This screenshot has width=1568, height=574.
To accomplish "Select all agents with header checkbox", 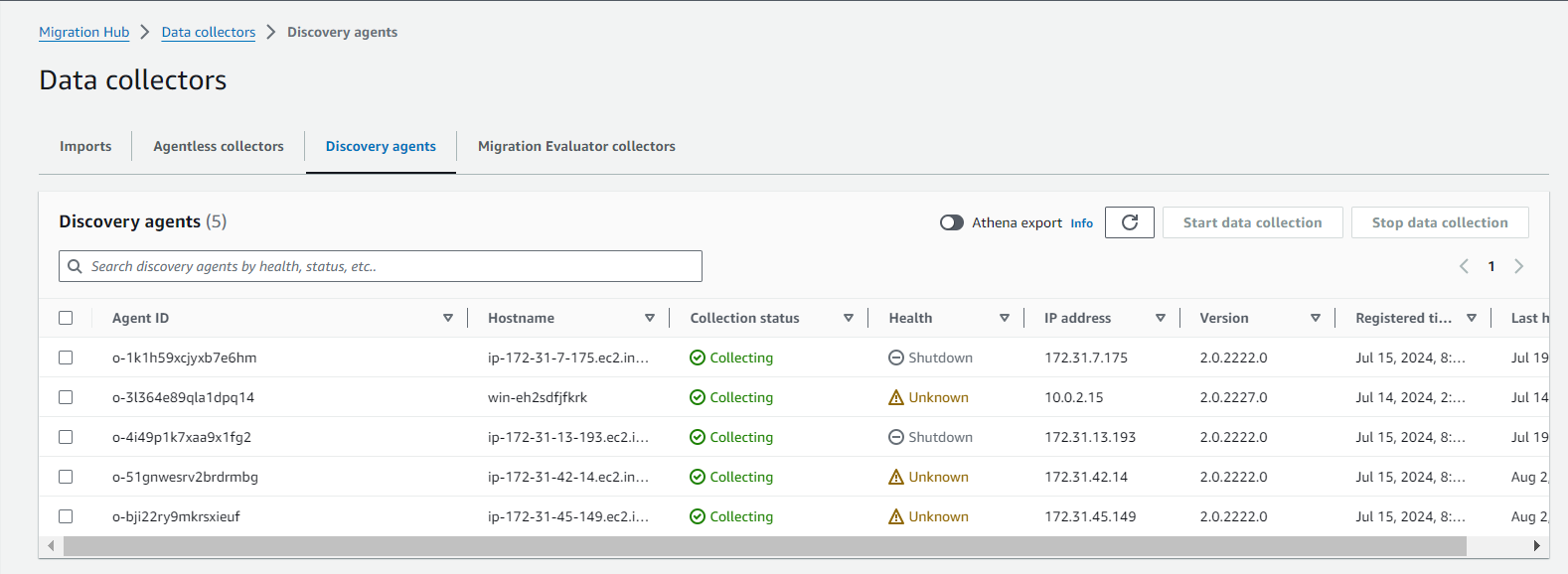I will 66,318.
